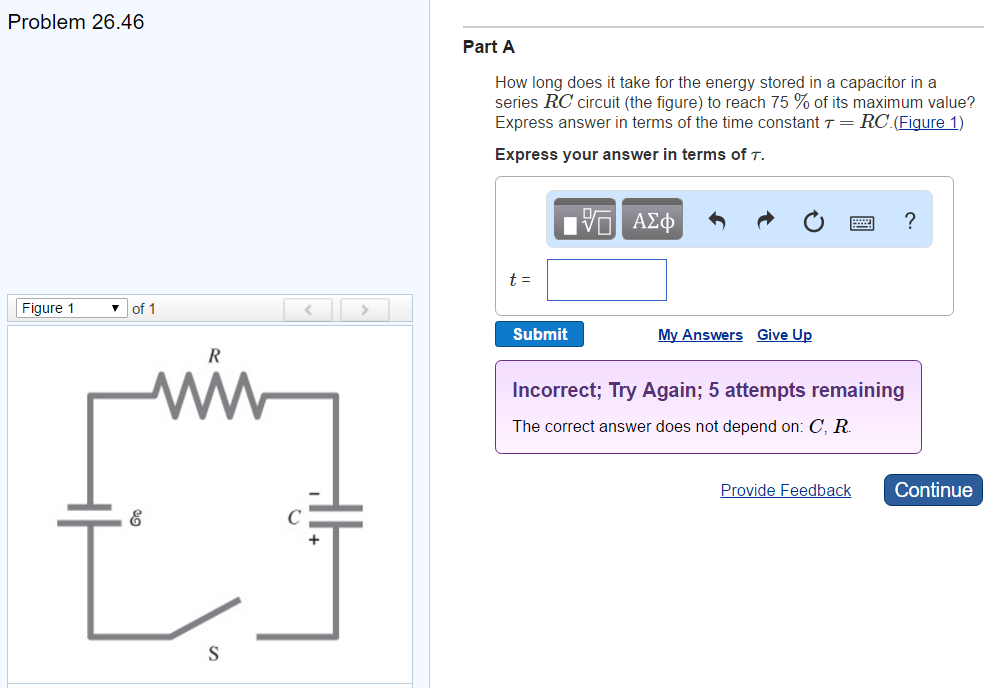Click the help question mark icon
Image resolution: width=996 pixels, height=688 pixels.
click(x=909, y=221)
